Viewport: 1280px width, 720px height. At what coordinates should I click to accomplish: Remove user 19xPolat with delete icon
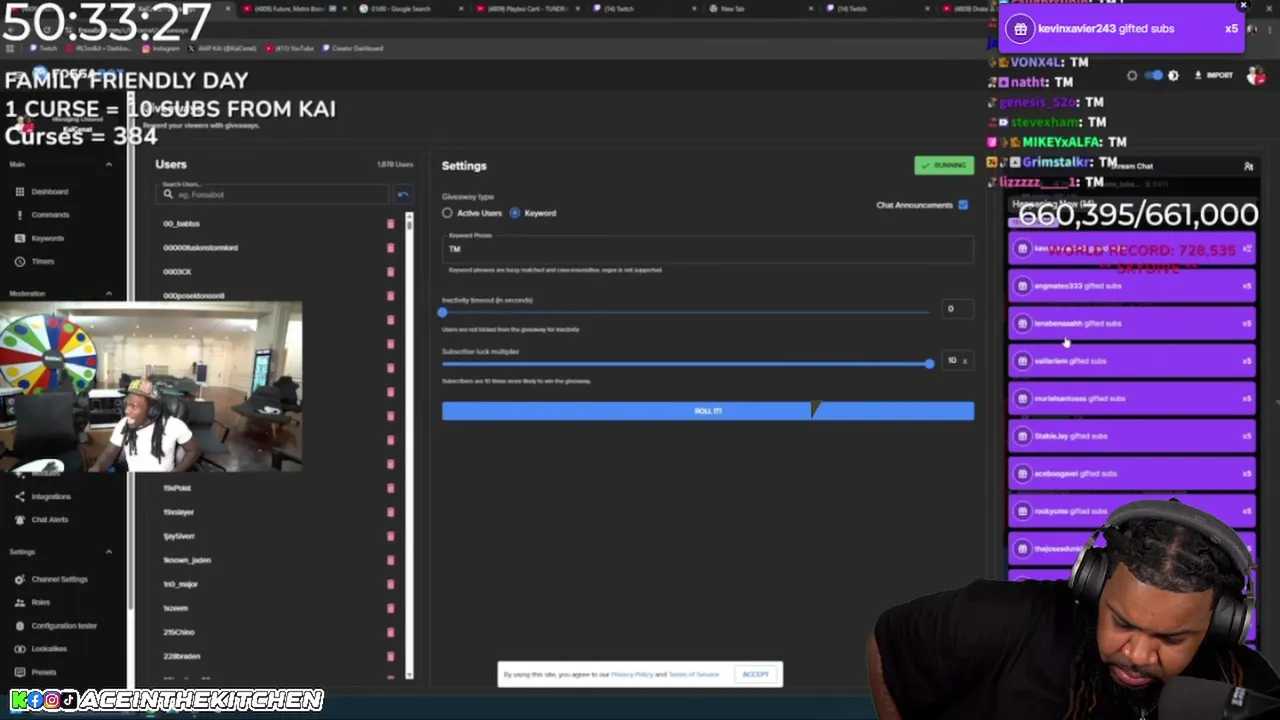point(390,488)
